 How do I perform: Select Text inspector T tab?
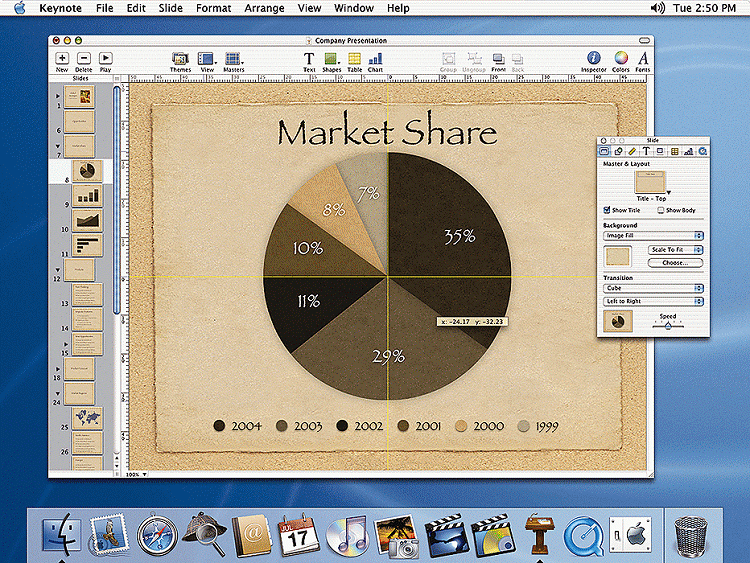646,151
